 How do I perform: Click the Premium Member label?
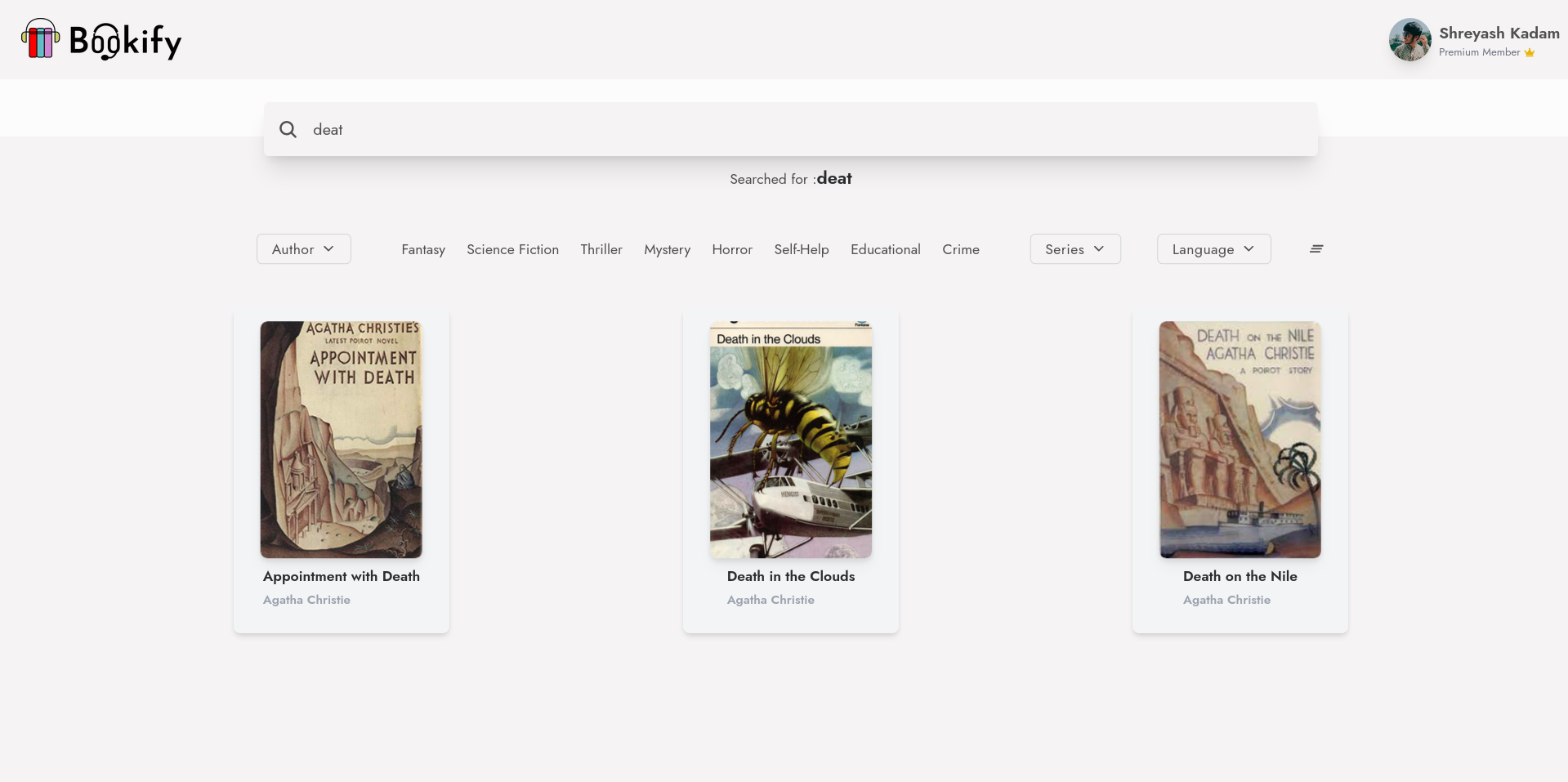1480,52
